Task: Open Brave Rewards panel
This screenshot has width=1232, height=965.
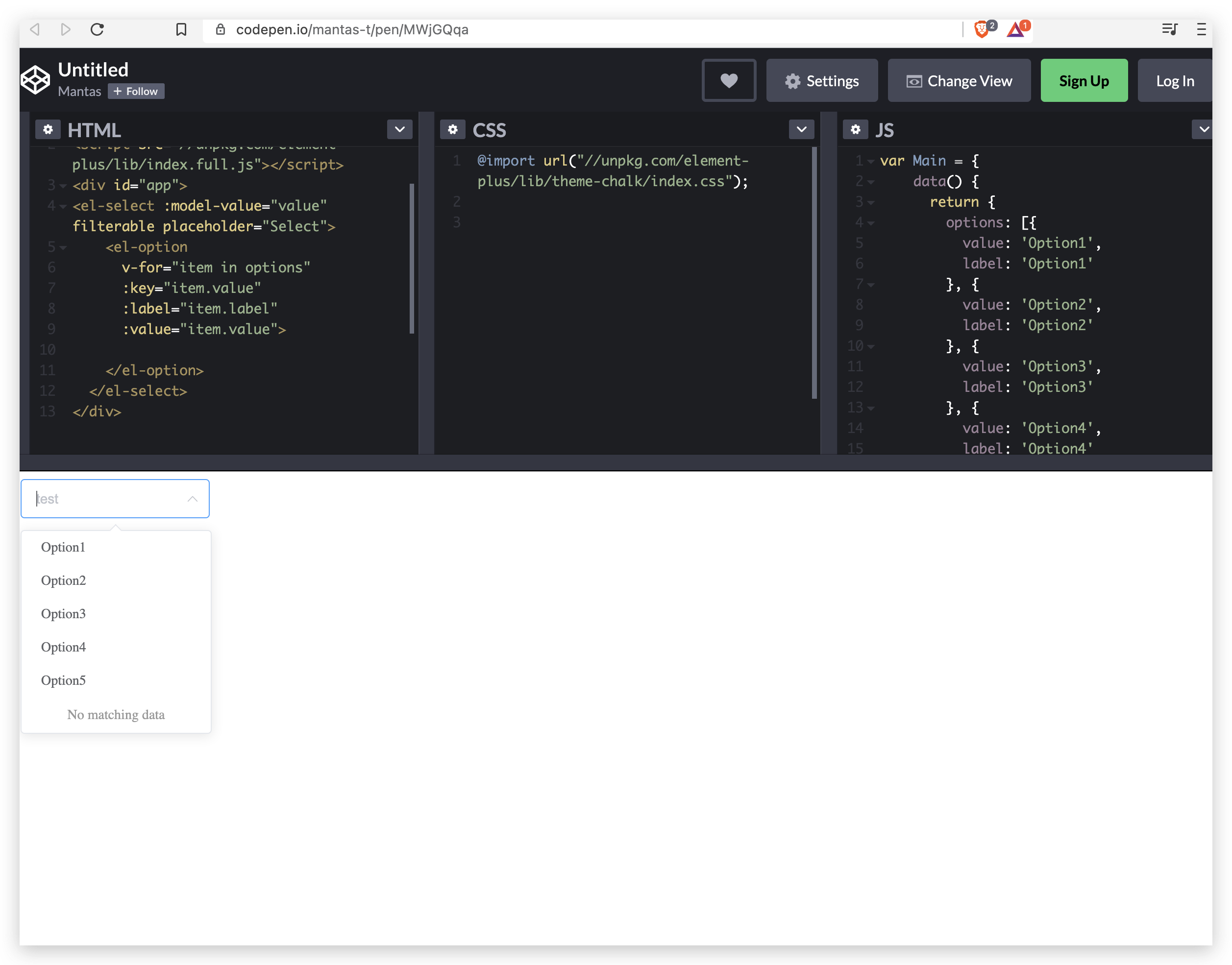Action: coord(1015,29)
